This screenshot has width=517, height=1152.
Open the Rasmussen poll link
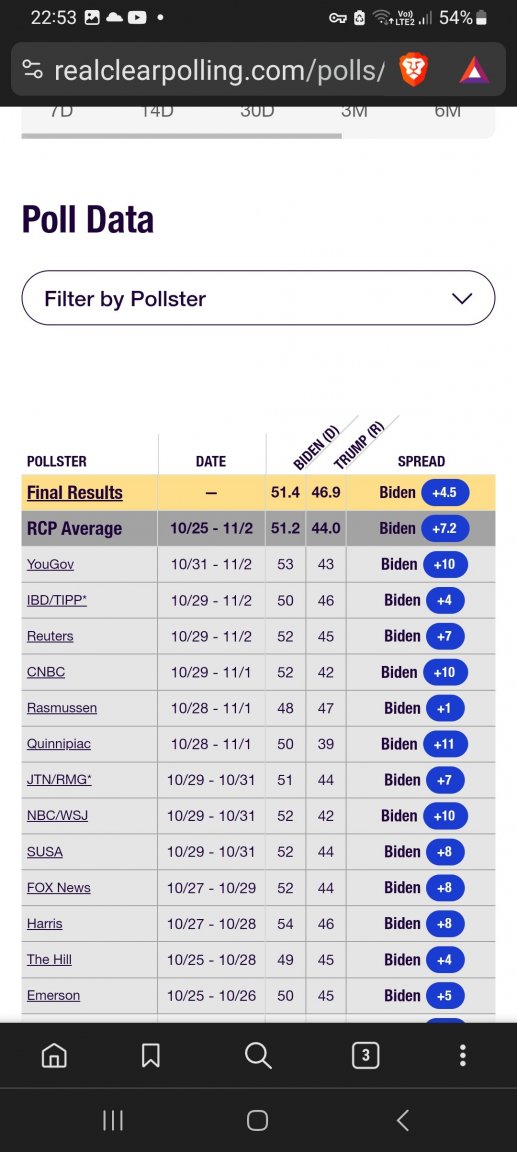[x=62, y=708]
